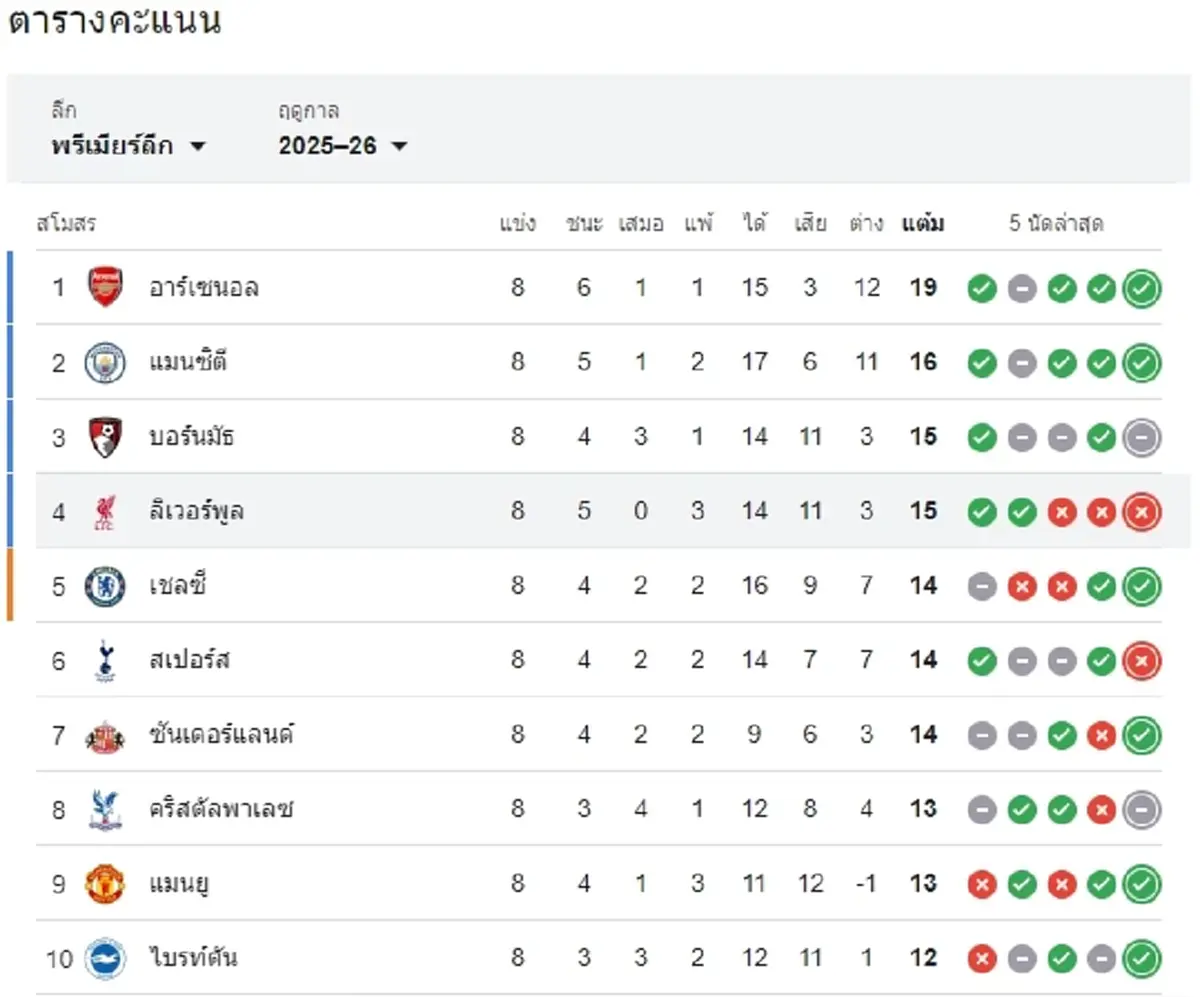Click Sunderland club crest

(105, 735)
